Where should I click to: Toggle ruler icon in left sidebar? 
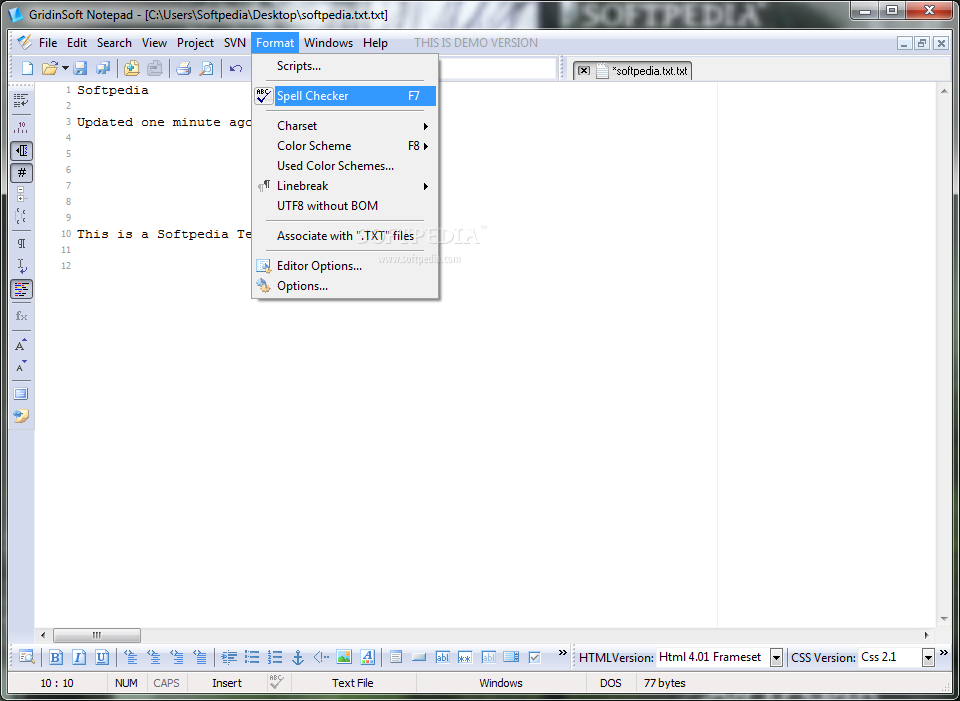pyautogui.click(x=21, y=127)
